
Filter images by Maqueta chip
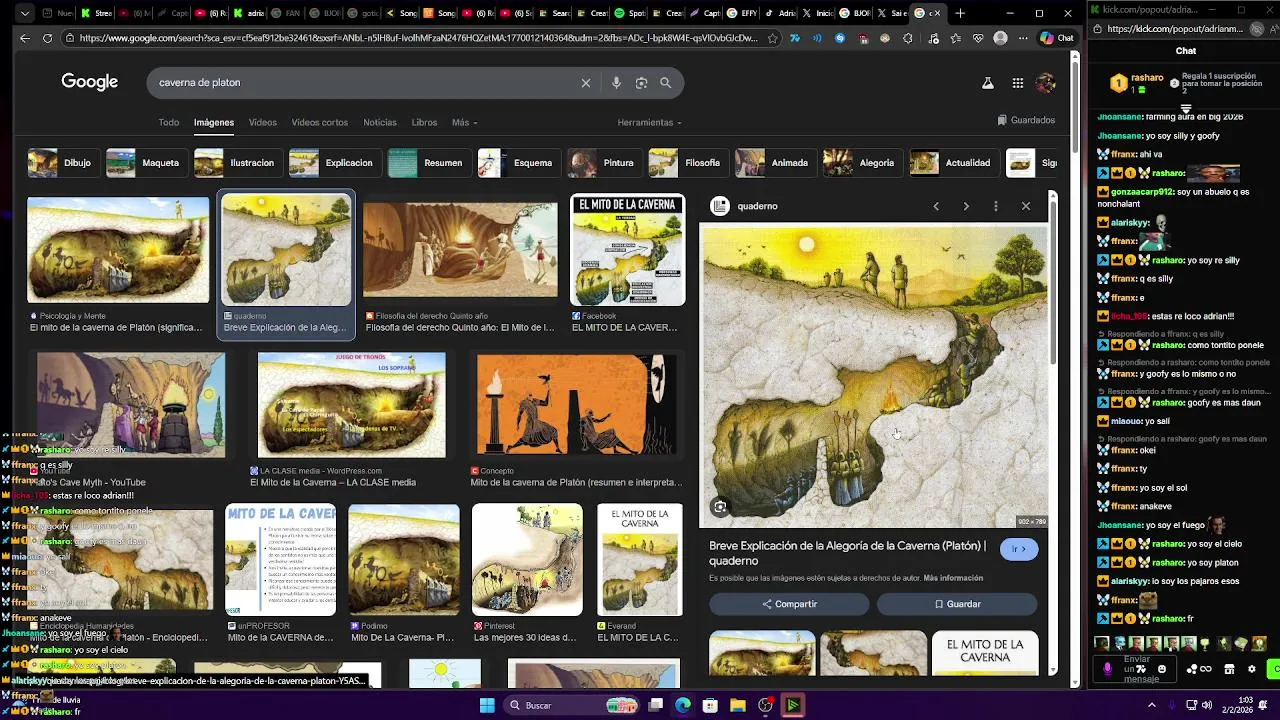[145, 163]
